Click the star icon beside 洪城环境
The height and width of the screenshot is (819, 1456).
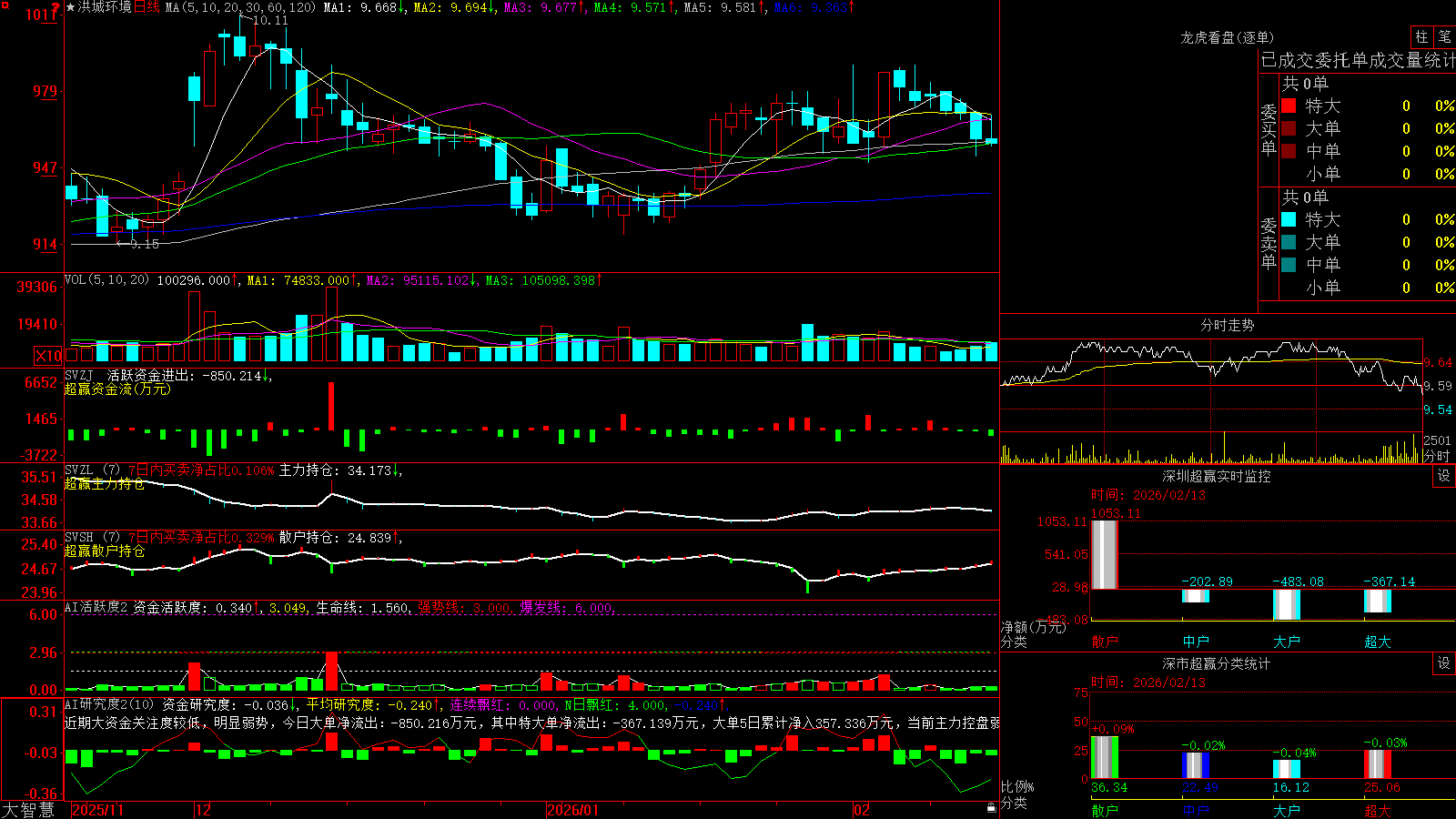70,7
